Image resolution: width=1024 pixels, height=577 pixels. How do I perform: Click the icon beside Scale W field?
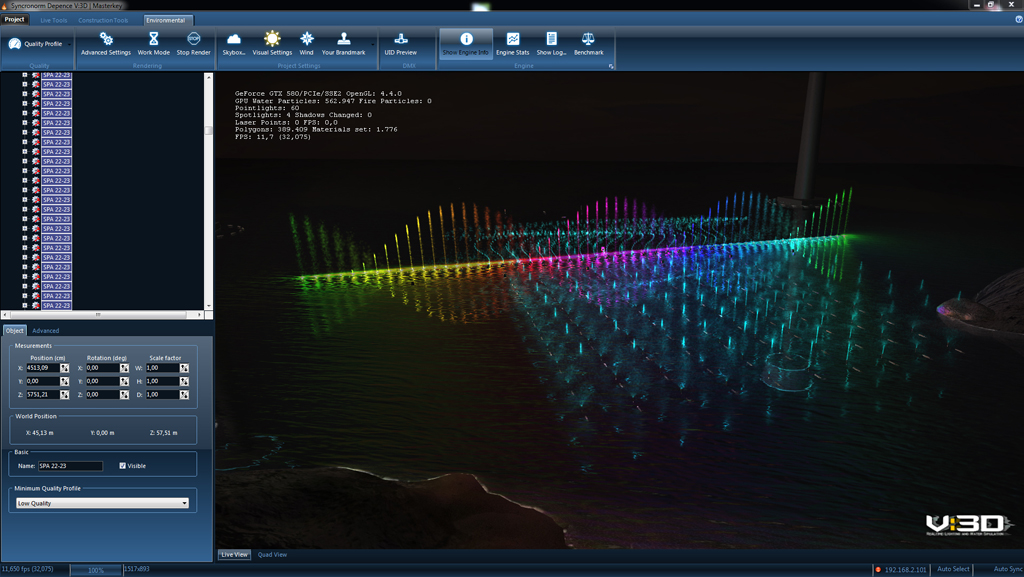[x=184, y=368]
